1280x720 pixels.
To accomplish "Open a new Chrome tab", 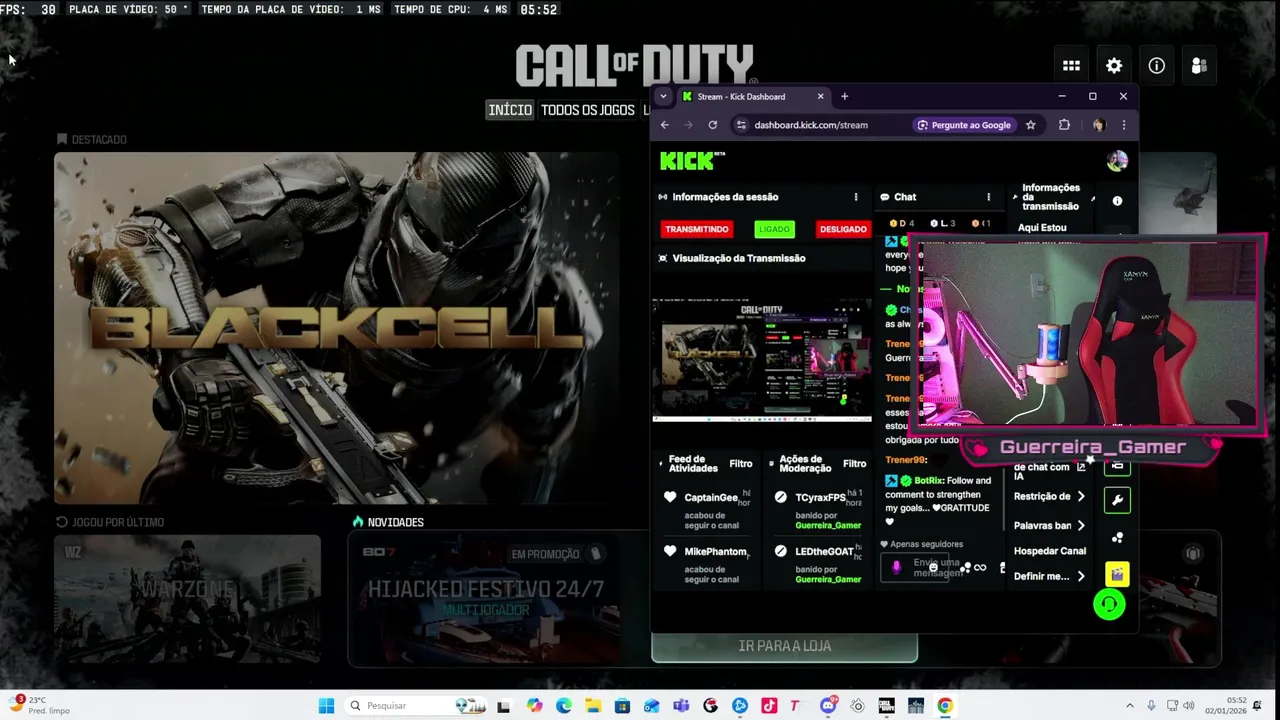I will [x=844, y=97].
